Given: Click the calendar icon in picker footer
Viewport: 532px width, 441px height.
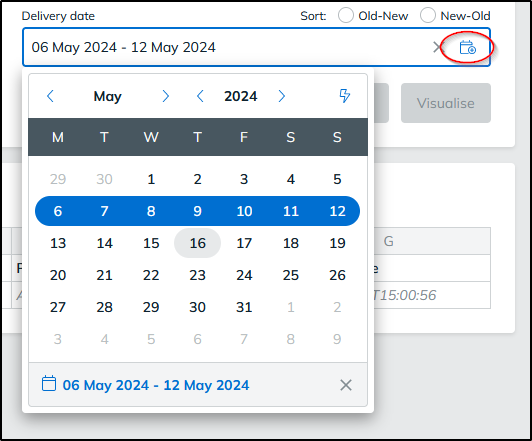Looking at the screenshot, I should click(49, 384).
